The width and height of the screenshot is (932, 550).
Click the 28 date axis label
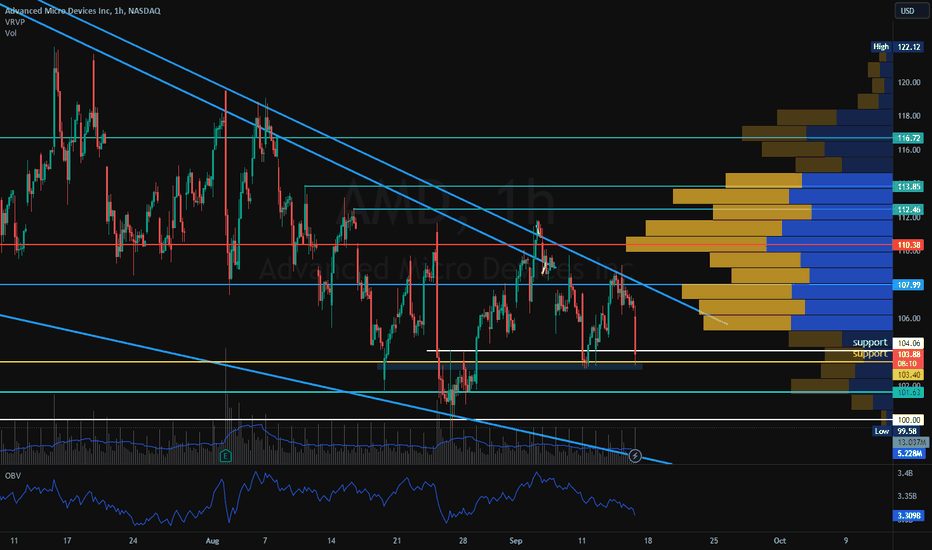click(462, 541)
